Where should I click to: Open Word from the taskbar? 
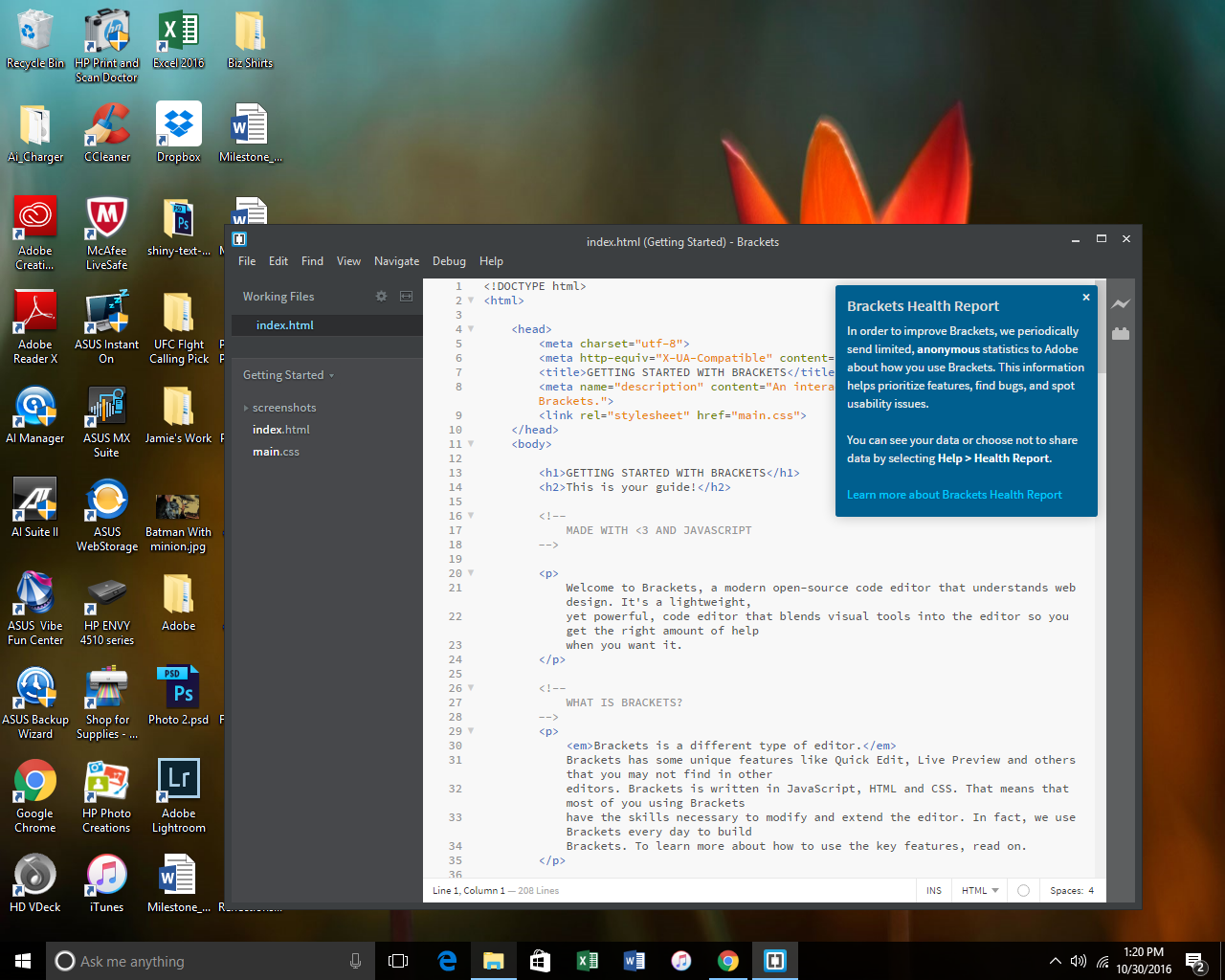(635, 961)
